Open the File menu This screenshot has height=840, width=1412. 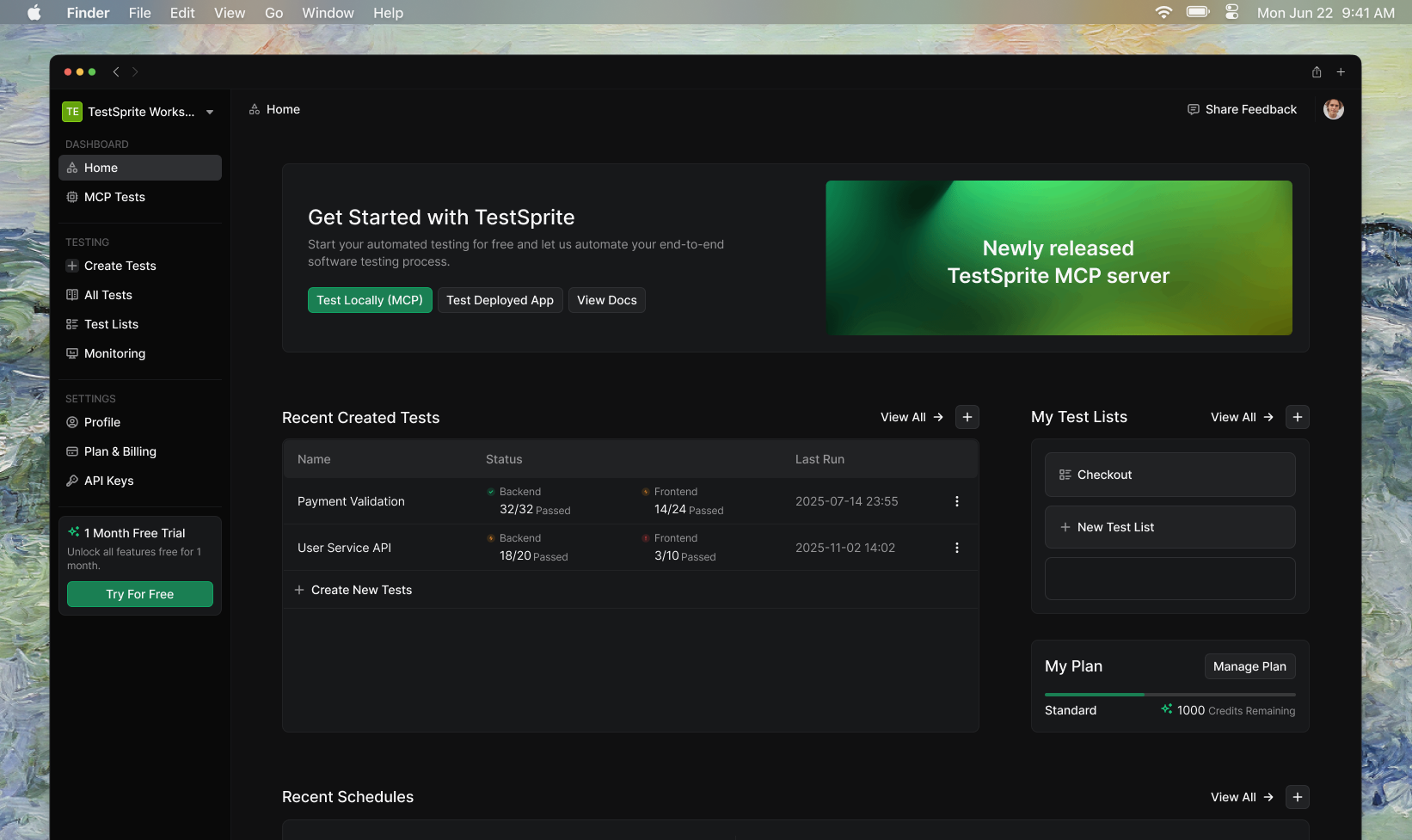(140, 13)
